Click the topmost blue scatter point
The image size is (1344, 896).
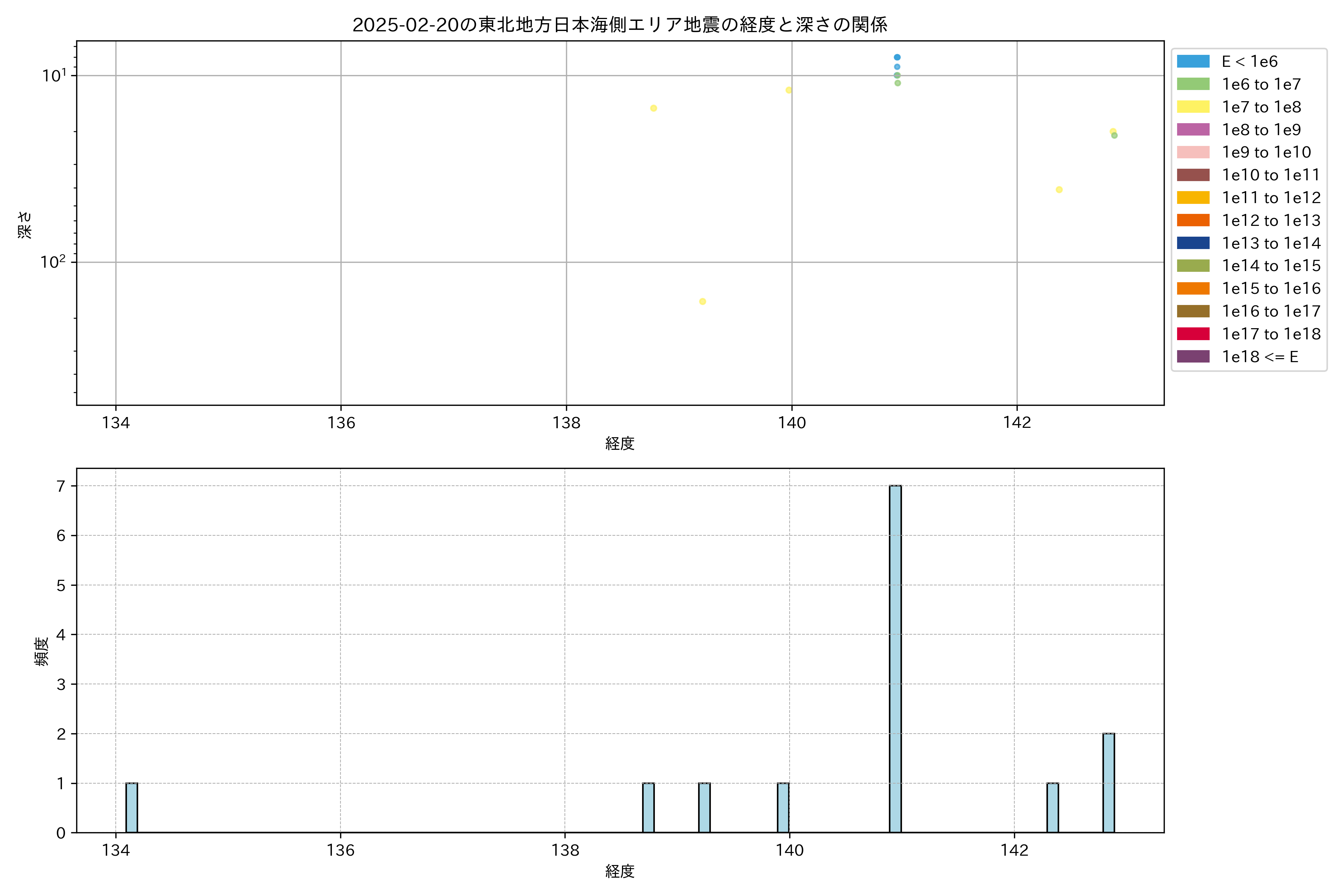897,57
